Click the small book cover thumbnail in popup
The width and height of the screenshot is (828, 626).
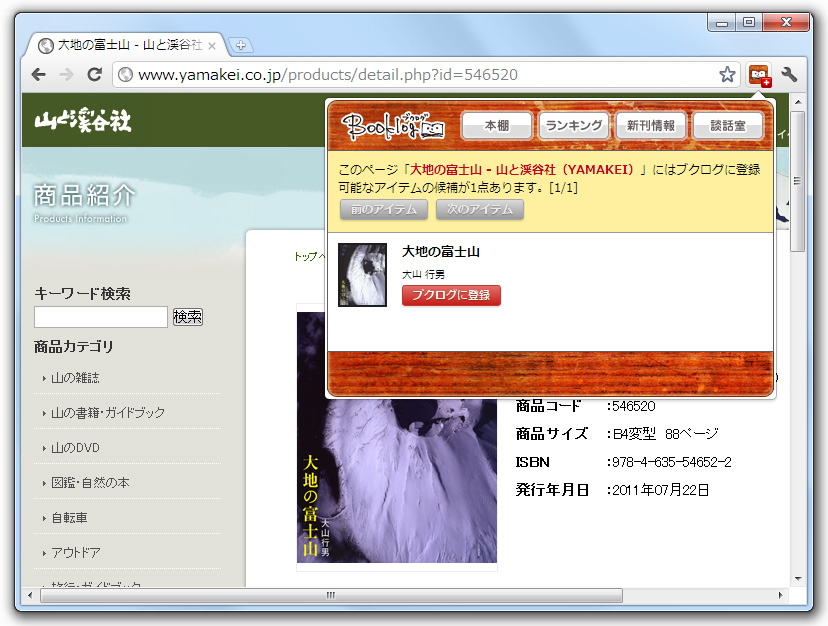click(362, 275)
